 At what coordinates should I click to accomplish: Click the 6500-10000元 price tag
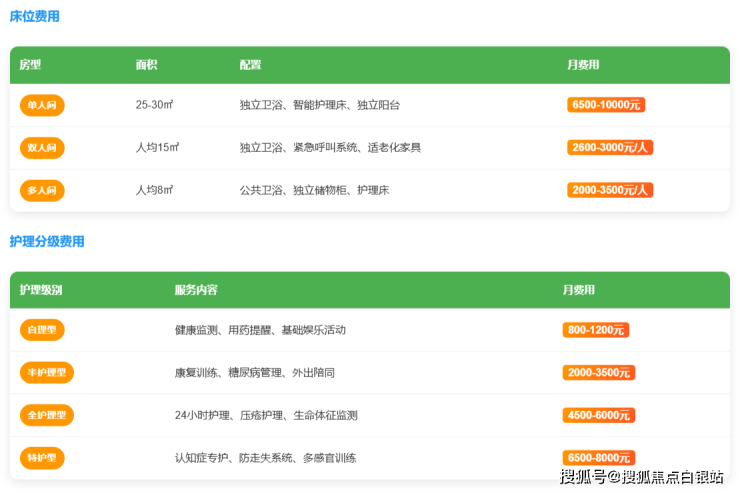[x=606, y=105]
